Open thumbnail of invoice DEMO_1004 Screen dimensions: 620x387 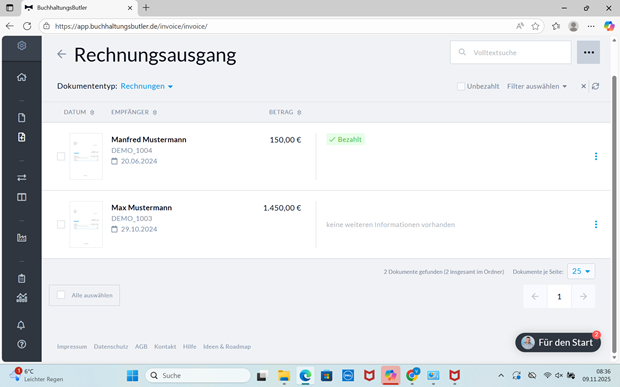point(86,157)
